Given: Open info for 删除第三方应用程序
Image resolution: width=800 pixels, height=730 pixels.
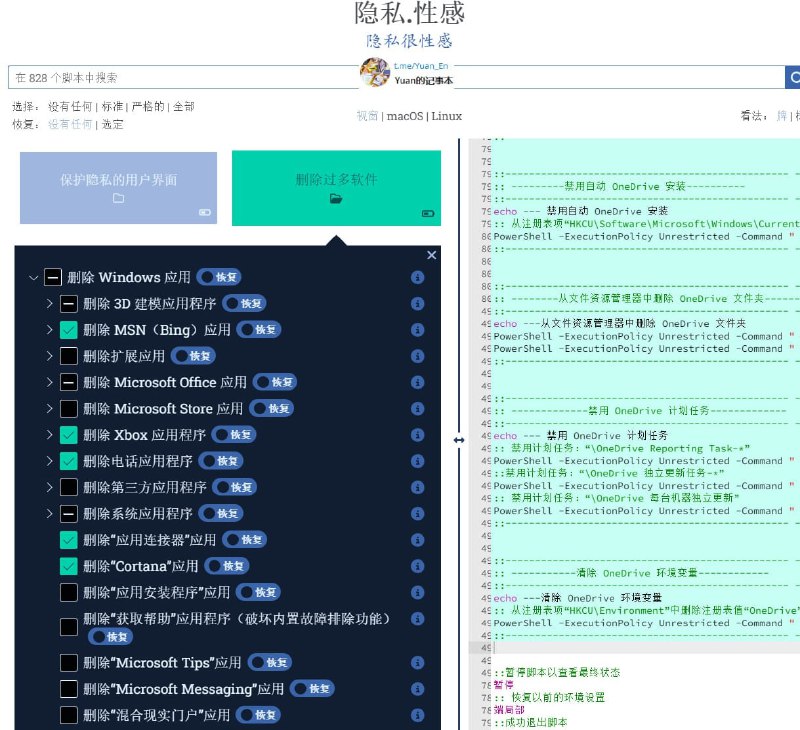Looking at the screenshot, I should point(417,487).
